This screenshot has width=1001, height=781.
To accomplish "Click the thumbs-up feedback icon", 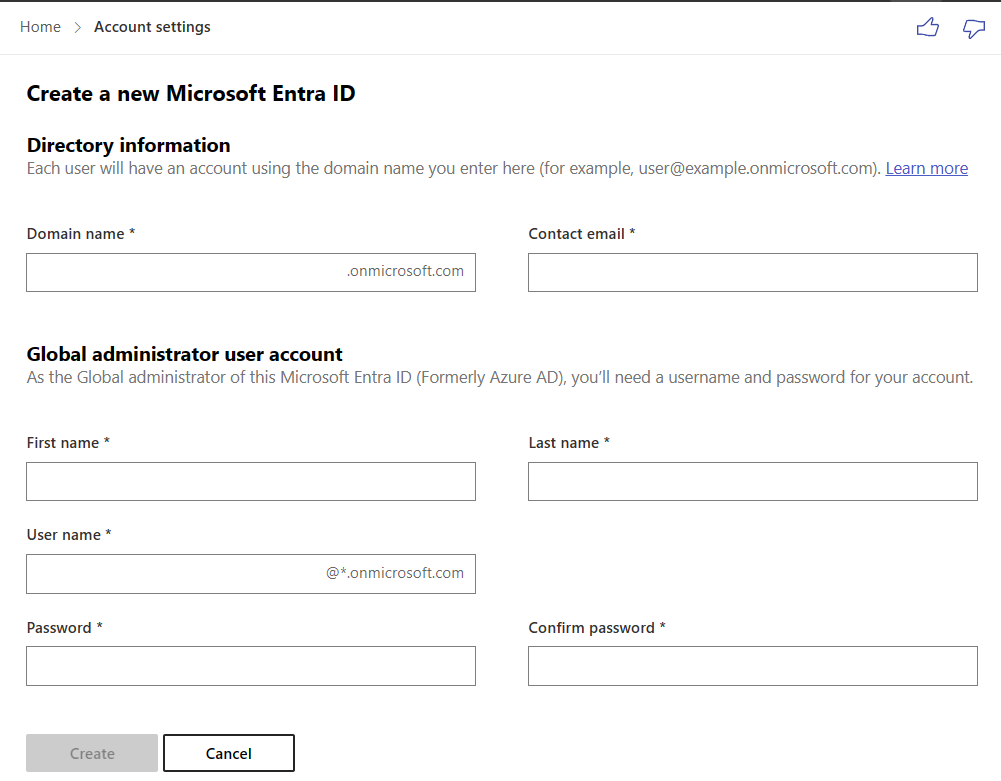I will 927,27.
